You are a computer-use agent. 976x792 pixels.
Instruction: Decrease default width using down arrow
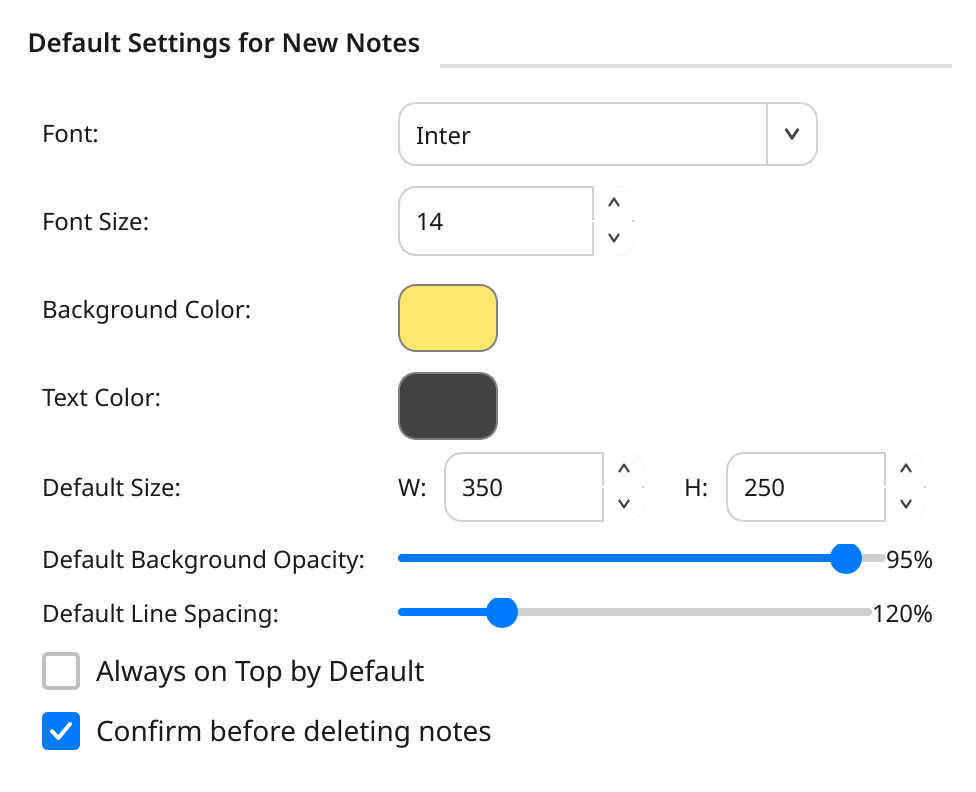(x=624, y=504)
